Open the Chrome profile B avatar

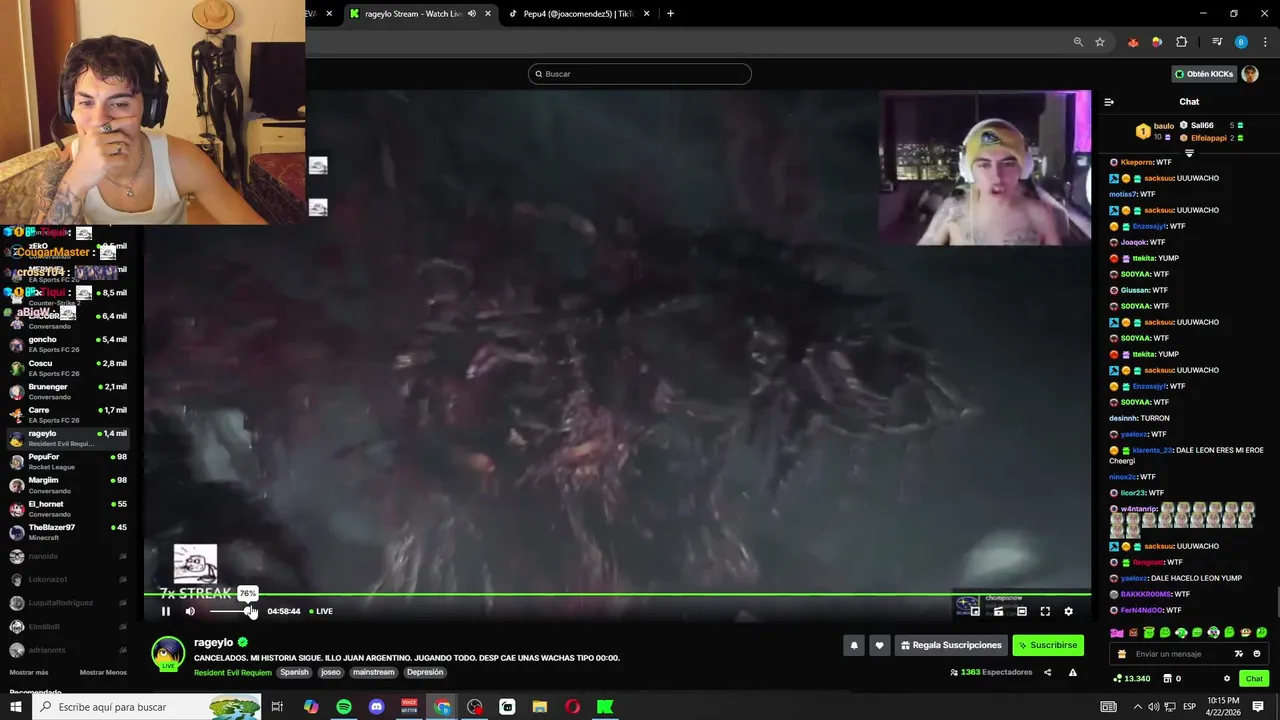(1241, 42)
